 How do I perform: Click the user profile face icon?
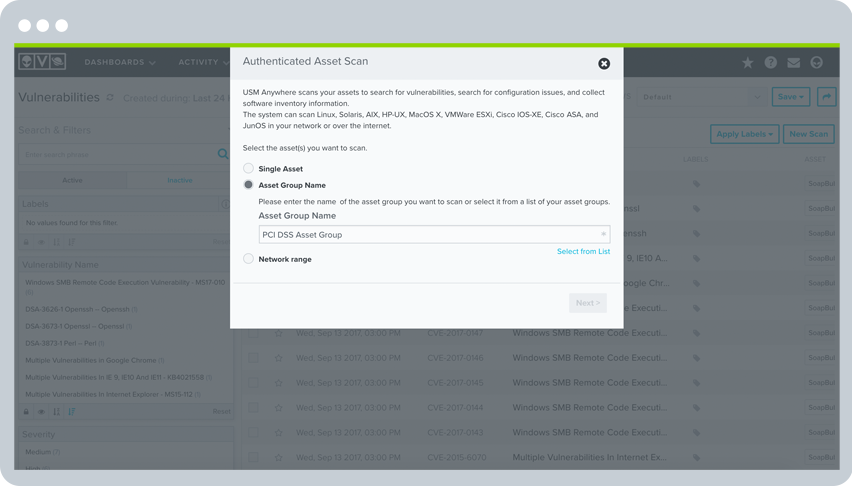817,63
